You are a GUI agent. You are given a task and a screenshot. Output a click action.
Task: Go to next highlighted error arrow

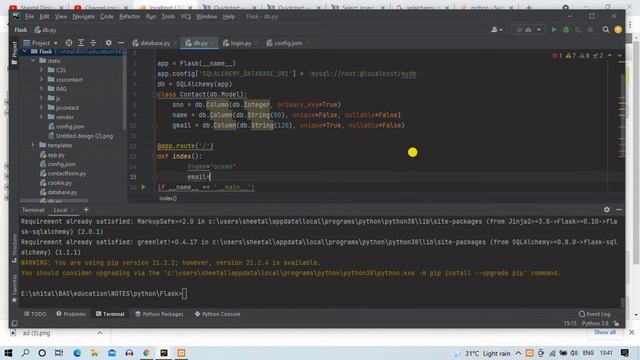(620, 56)
